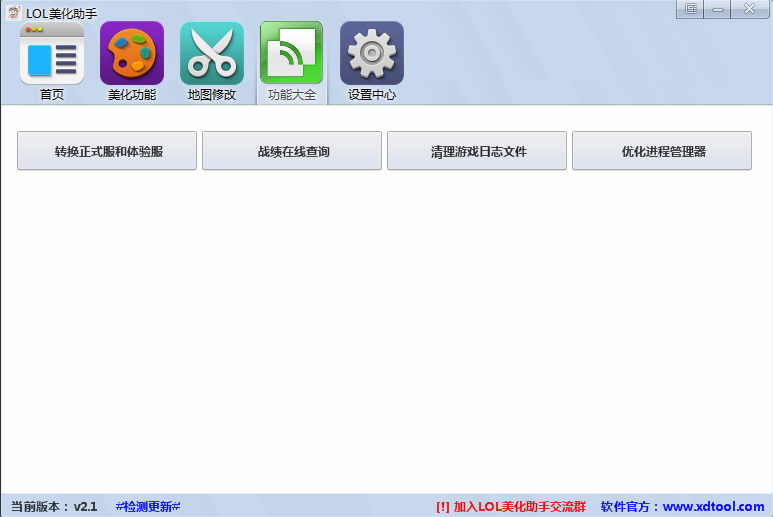Open www.xdtool.com official site link

point(713,507)
